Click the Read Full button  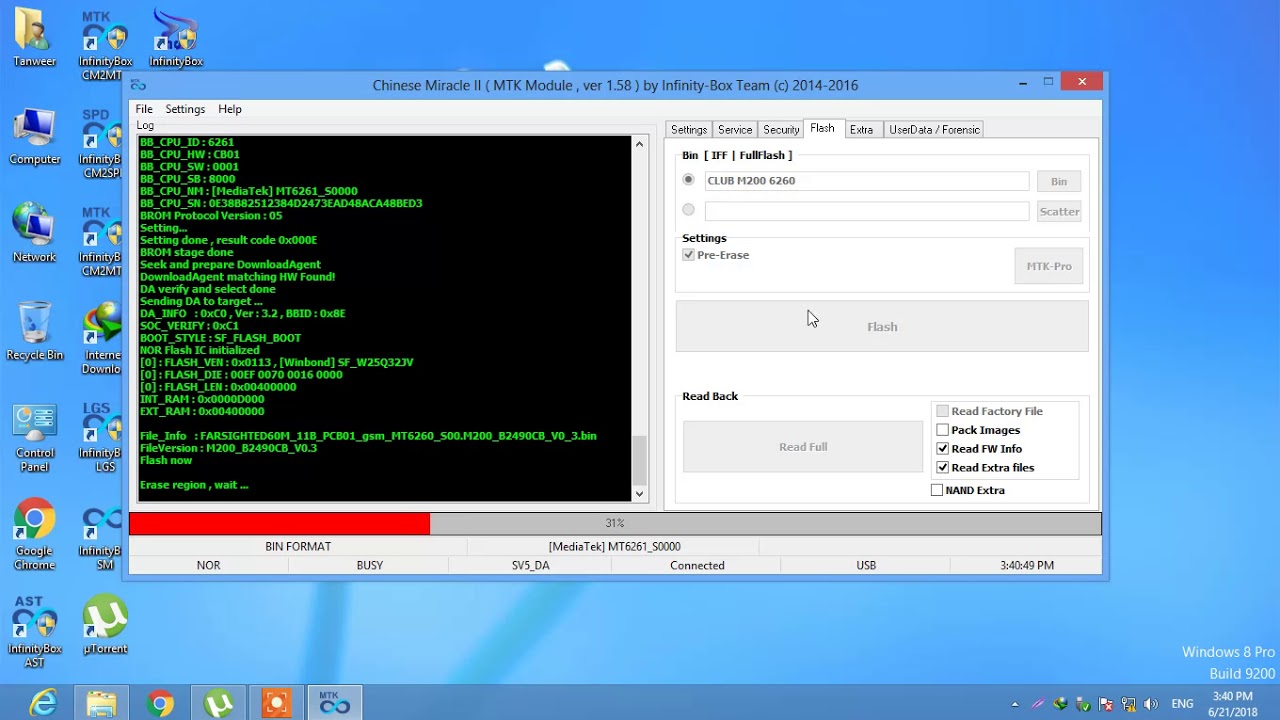[x=803, y=447]
